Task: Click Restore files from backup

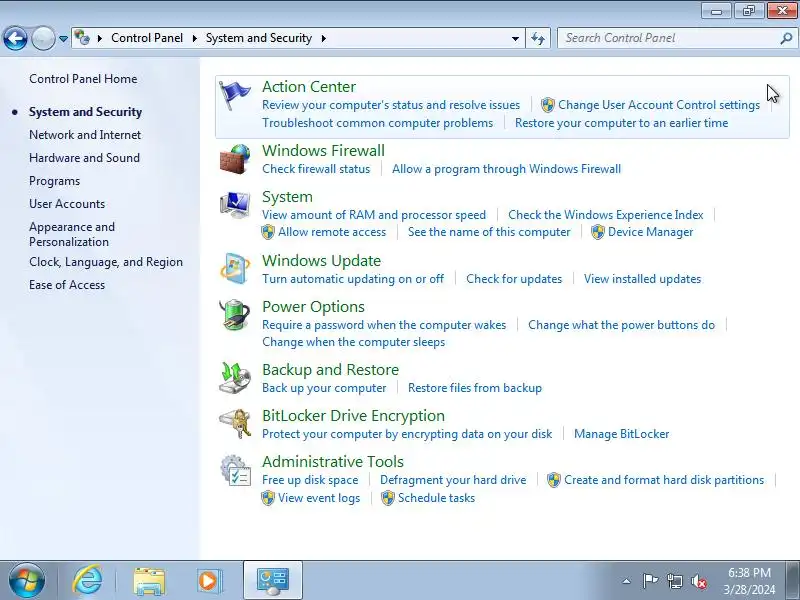Action: pyautogui.click(x=475, y=388)
